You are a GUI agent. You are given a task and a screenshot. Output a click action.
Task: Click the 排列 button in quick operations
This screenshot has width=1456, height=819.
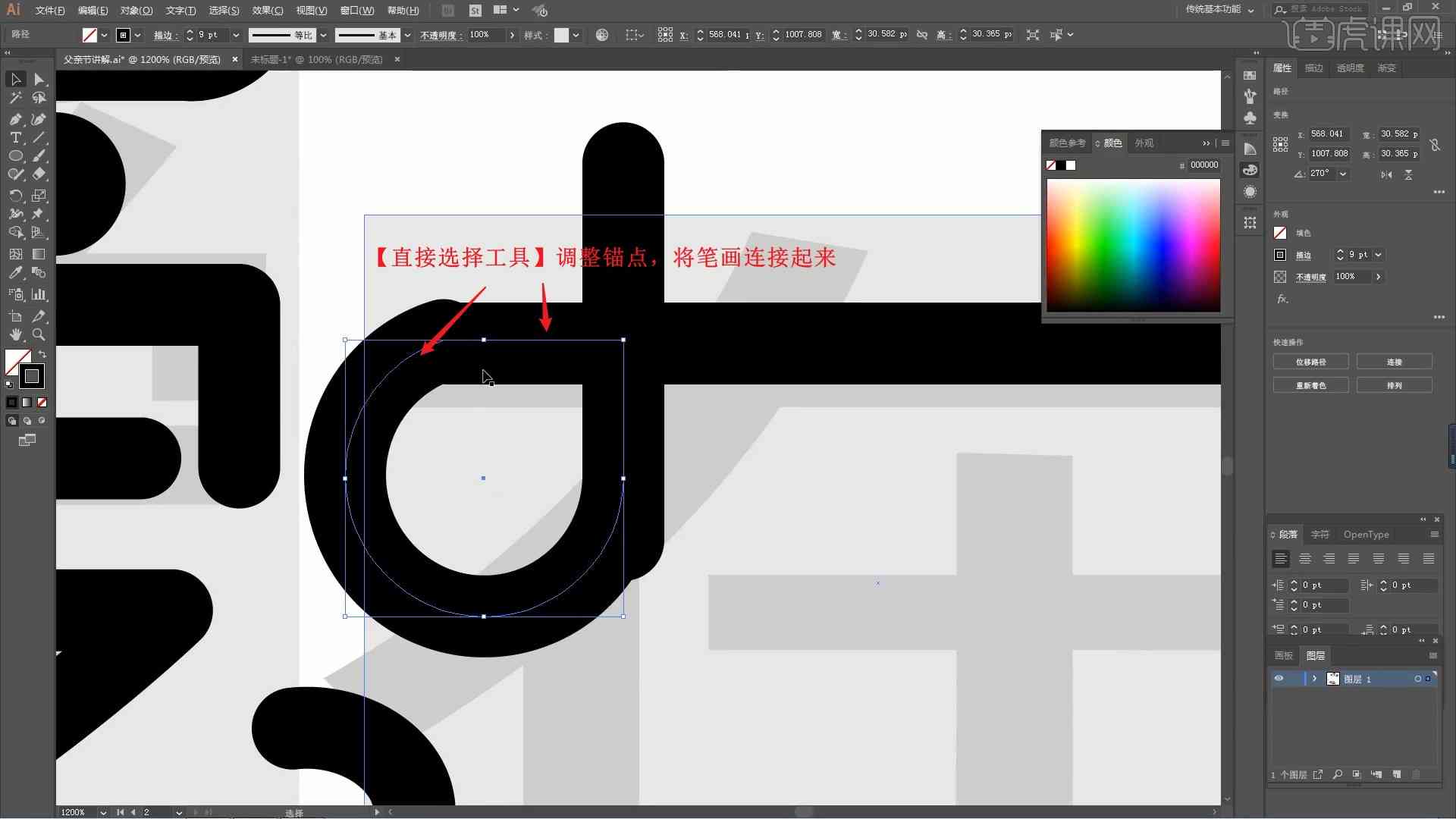tap(1395, 385)
